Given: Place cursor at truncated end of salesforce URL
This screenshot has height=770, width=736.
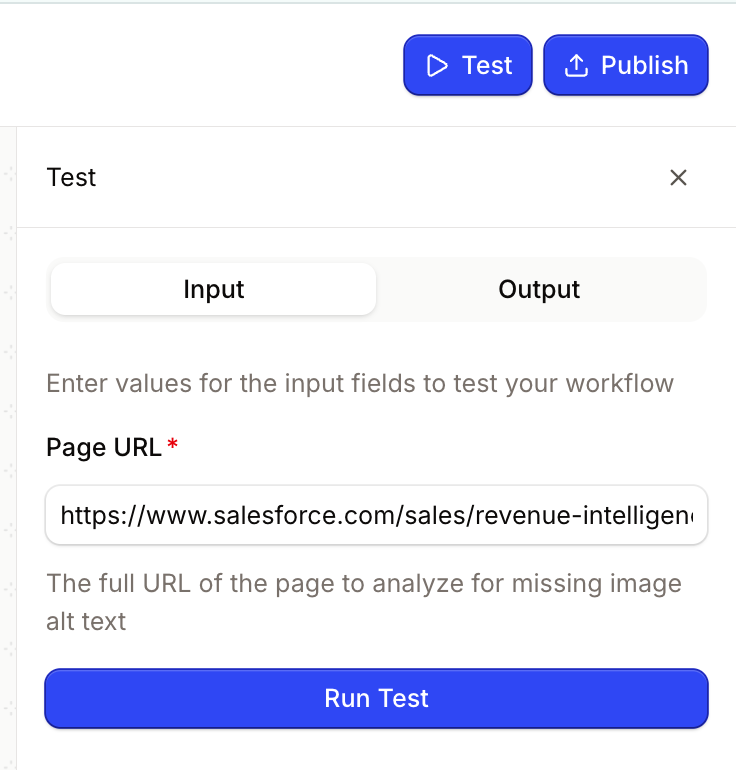Looking at the screenshot, I should coord(692,515).
